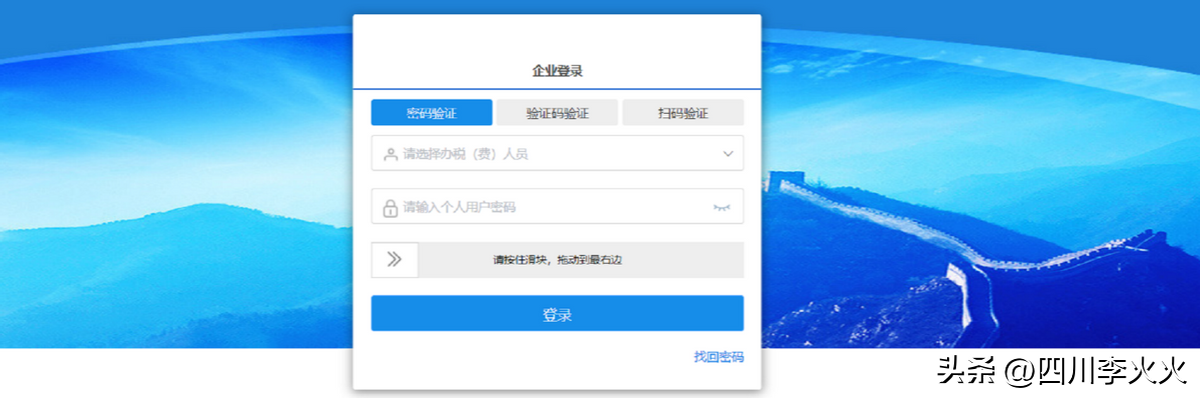The width and height of the screenshot is (1200, 398).
Task: Switch to 验证码验证 tab
Action: (557, 113)
